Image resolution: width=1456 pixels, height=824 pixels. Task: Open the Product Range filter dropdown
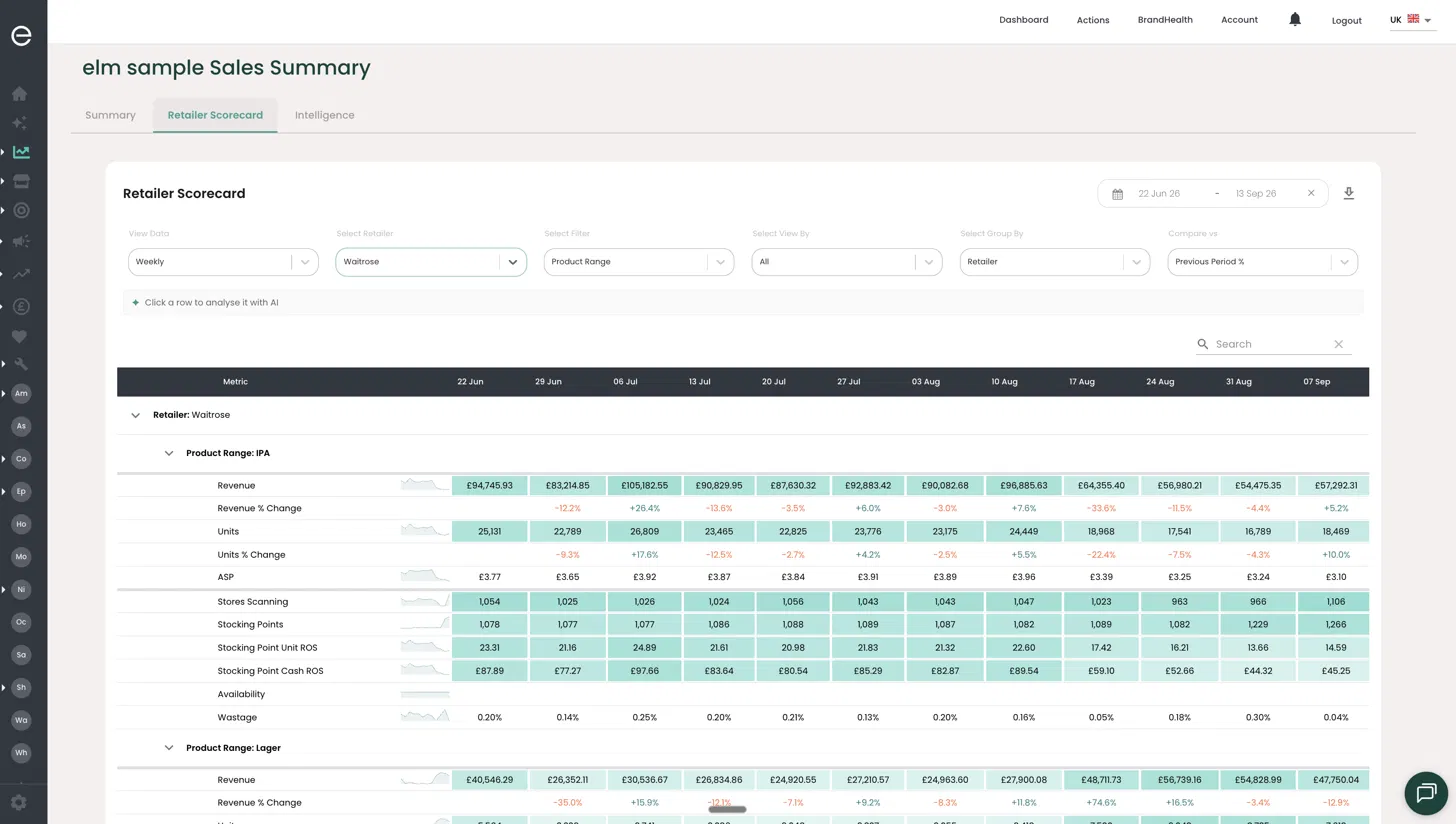[x=639, y=262]
